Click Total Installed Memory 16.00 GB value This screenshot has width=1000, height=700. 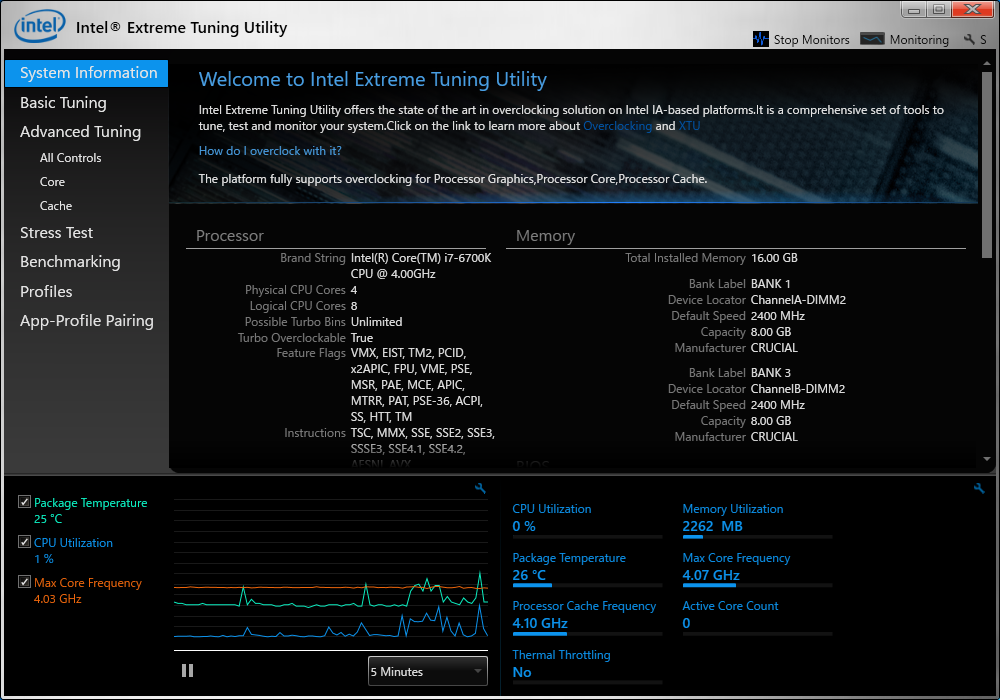[x=774, y=258]
